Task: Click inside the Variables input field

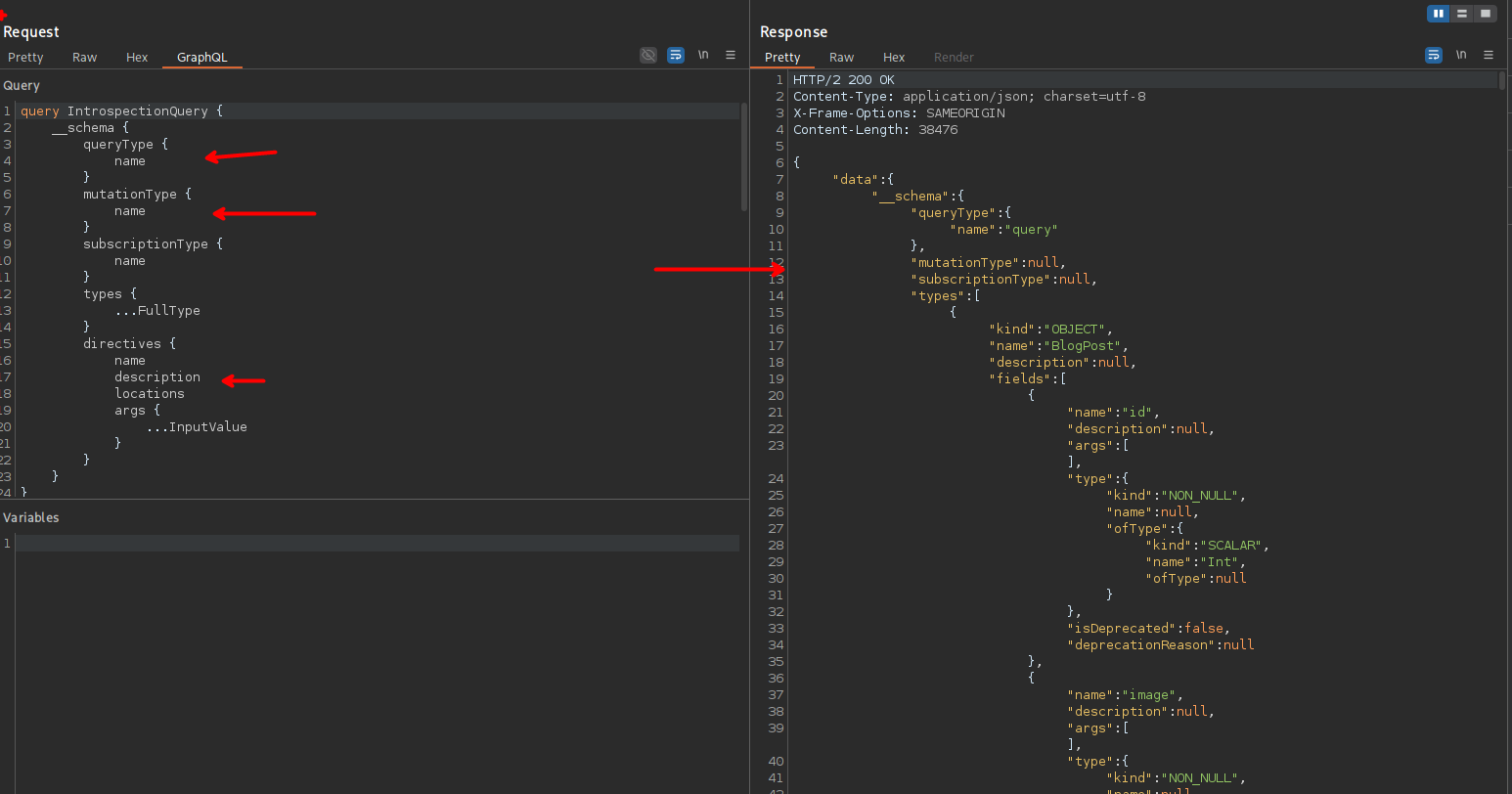Action: [377, 544]
